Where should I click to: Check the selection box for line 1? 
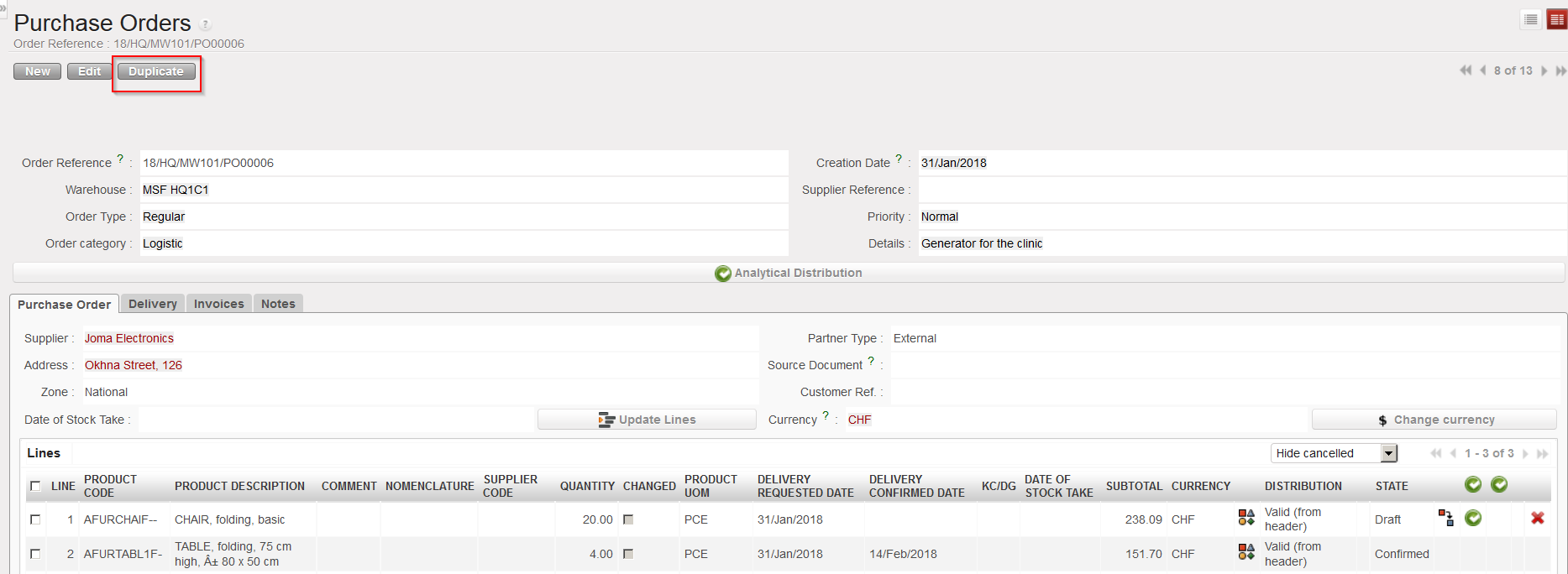tap(35, 519)
